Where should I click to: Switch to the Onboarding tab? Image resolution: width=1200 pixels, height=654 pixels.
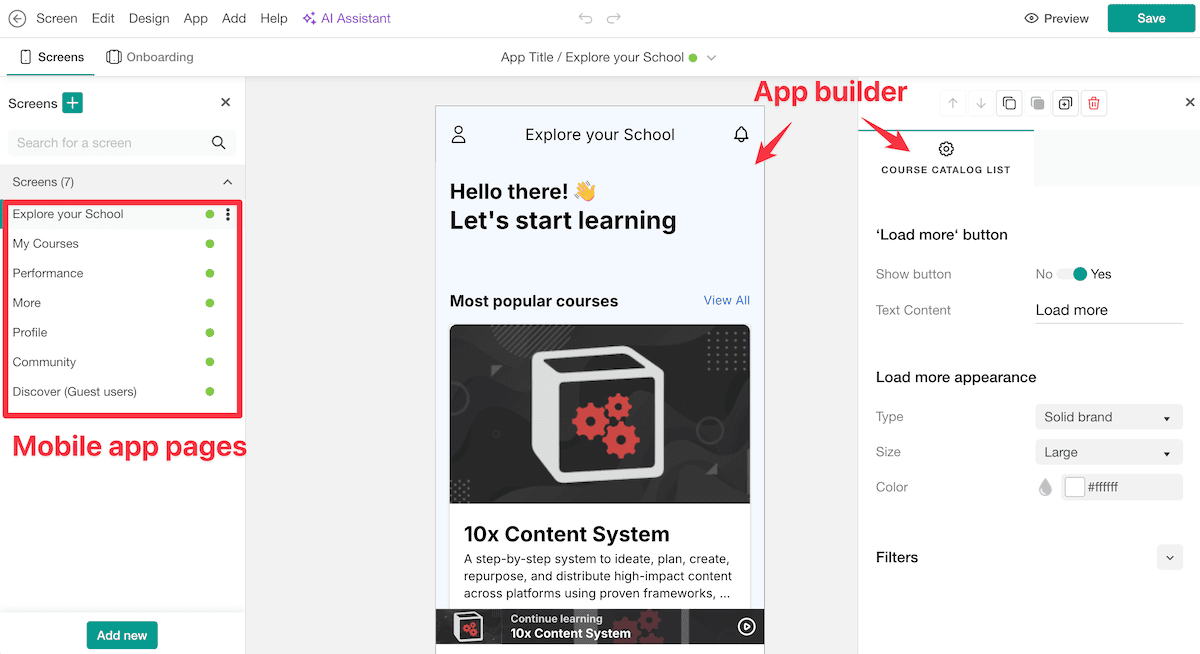click(150, 57)
